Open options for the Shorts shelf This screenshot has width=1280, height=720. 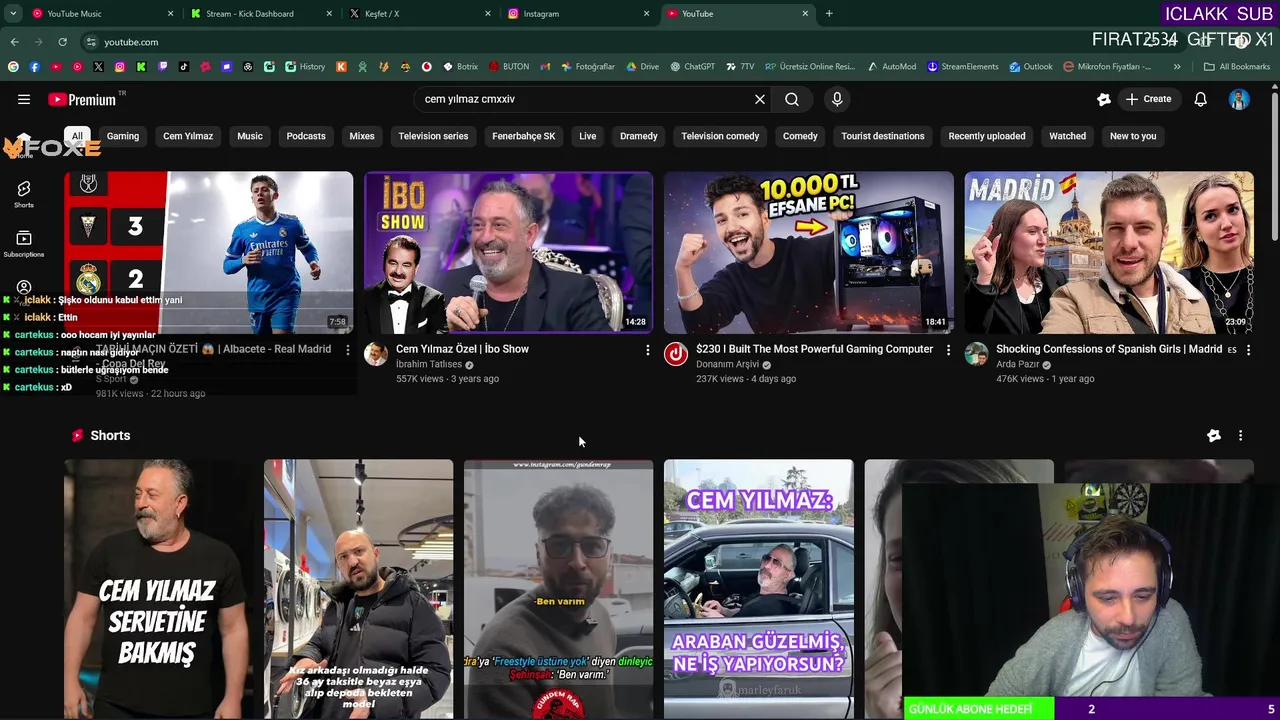coord(1240,436)
